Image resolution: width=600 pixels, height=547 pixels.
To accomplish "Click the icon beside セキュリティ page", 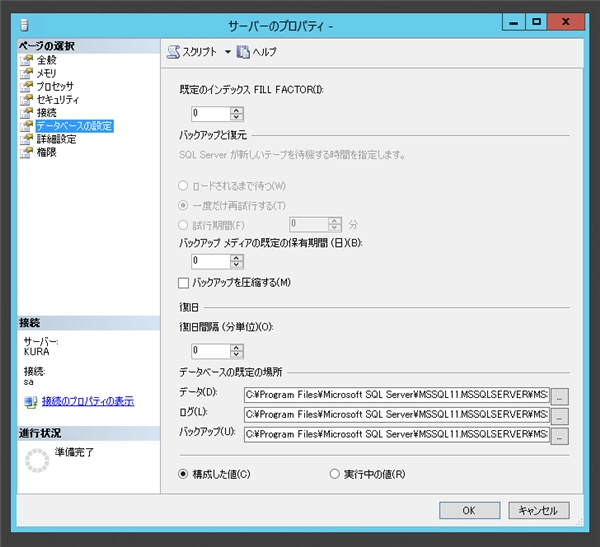I will point(26,100).
